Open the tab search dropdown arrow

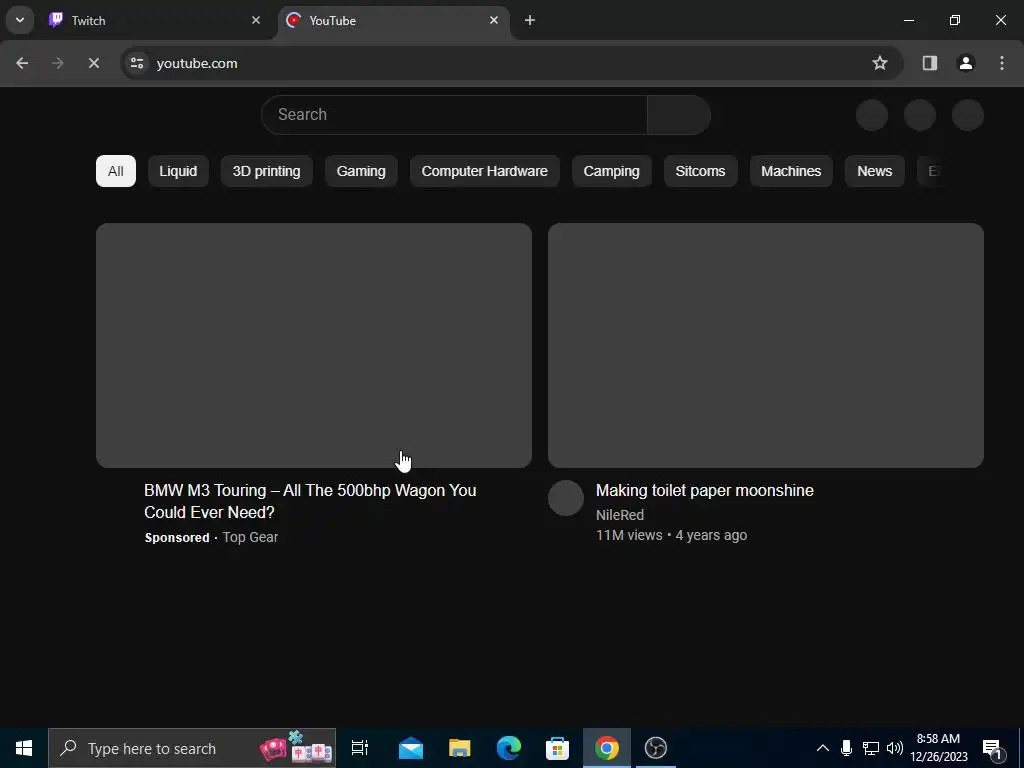[20, 20]
